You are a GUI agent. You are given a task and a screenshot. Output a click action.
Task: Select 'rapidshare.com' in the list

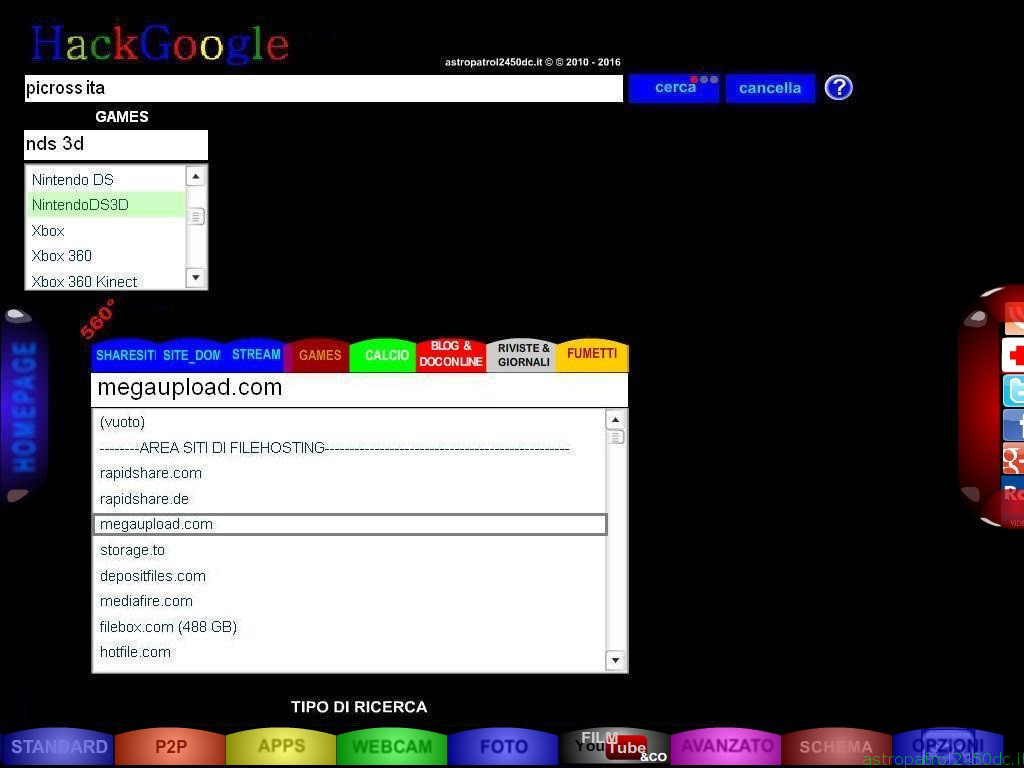pyautogui.click(x=350, y=473)
